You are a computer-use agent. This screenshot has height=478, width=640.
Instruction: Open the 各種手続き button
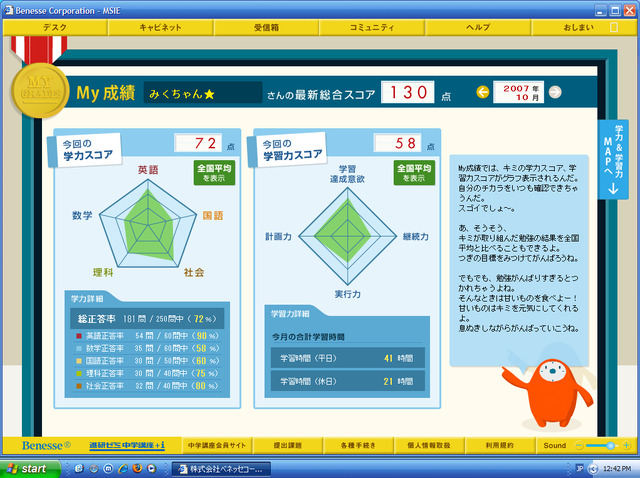[358, 445]
